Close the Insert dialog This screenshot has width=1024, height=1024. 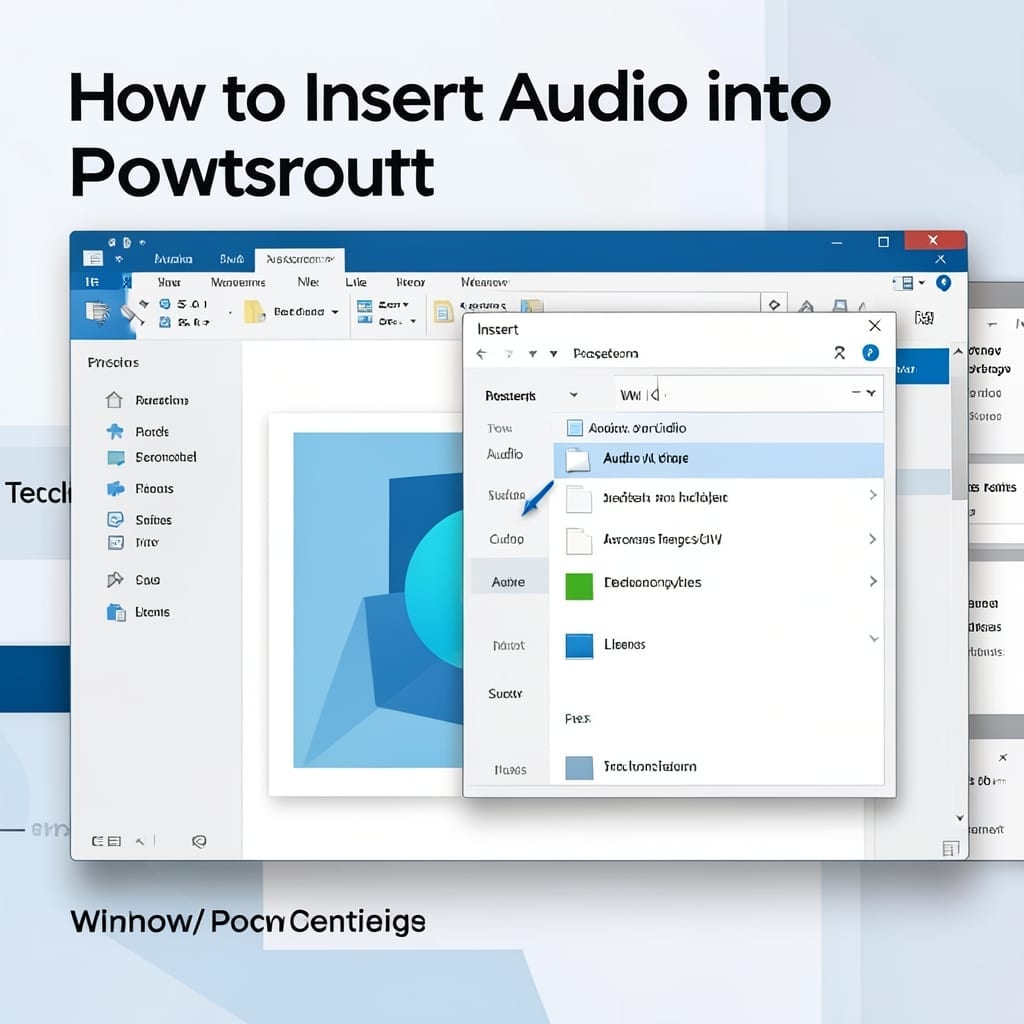click(x=874, y=325)
